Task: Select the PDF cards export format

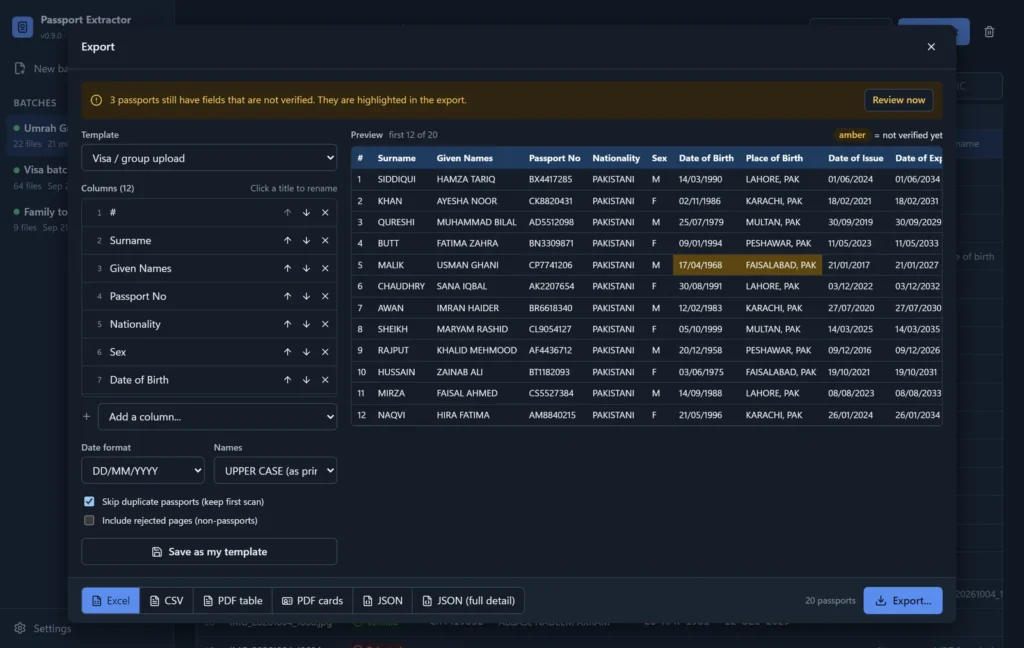Action: coord(312,600)
